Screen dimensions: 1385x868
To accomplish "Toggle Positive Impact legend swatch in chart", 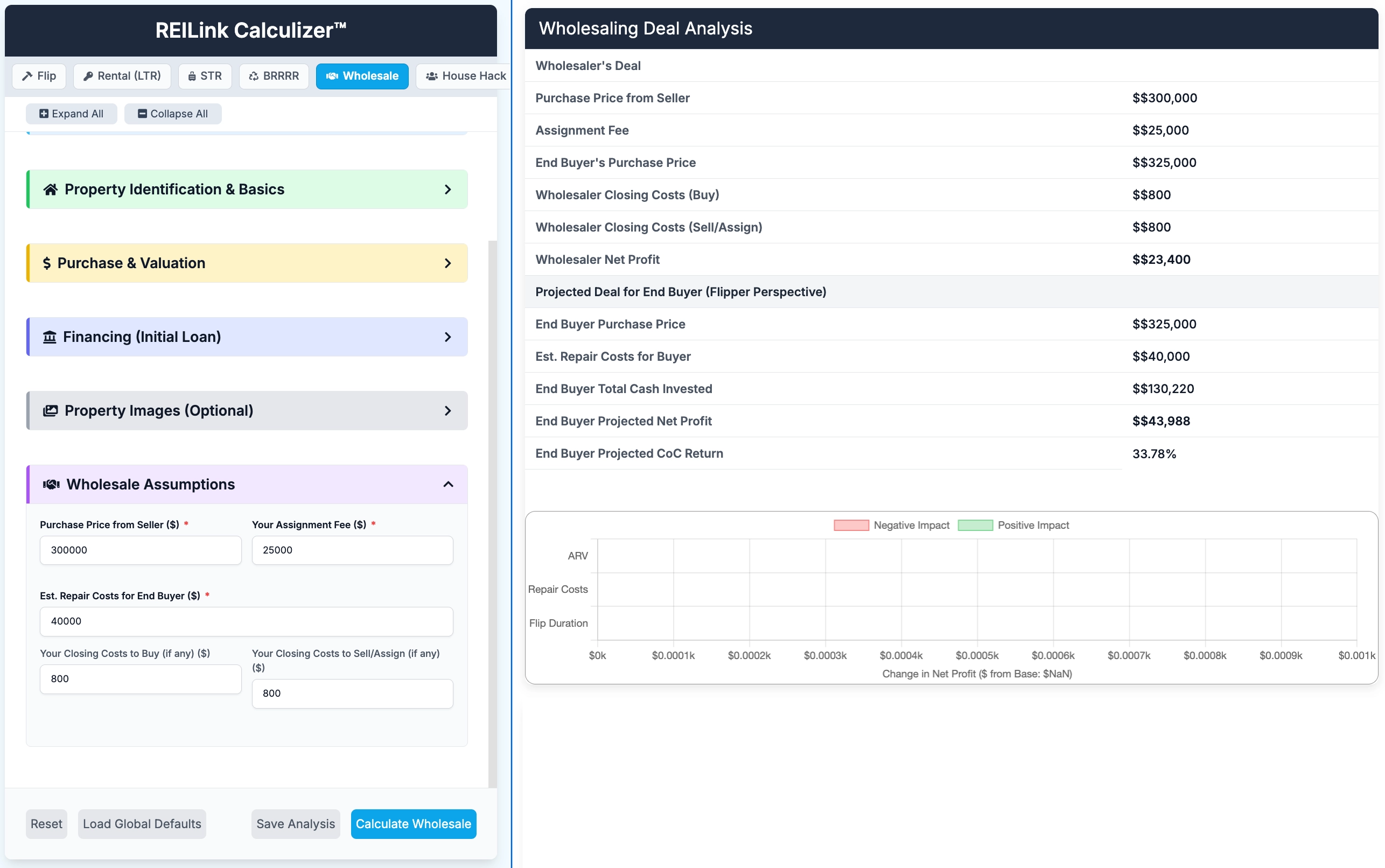I will (x=975, y=526).
